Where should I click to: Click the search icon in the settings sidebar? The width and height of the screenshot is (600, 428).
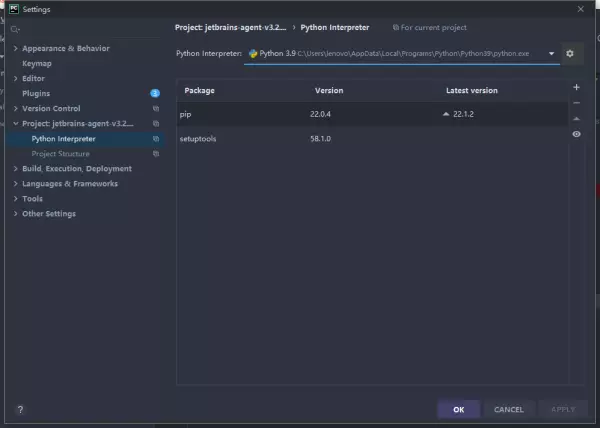pos(15,29)
